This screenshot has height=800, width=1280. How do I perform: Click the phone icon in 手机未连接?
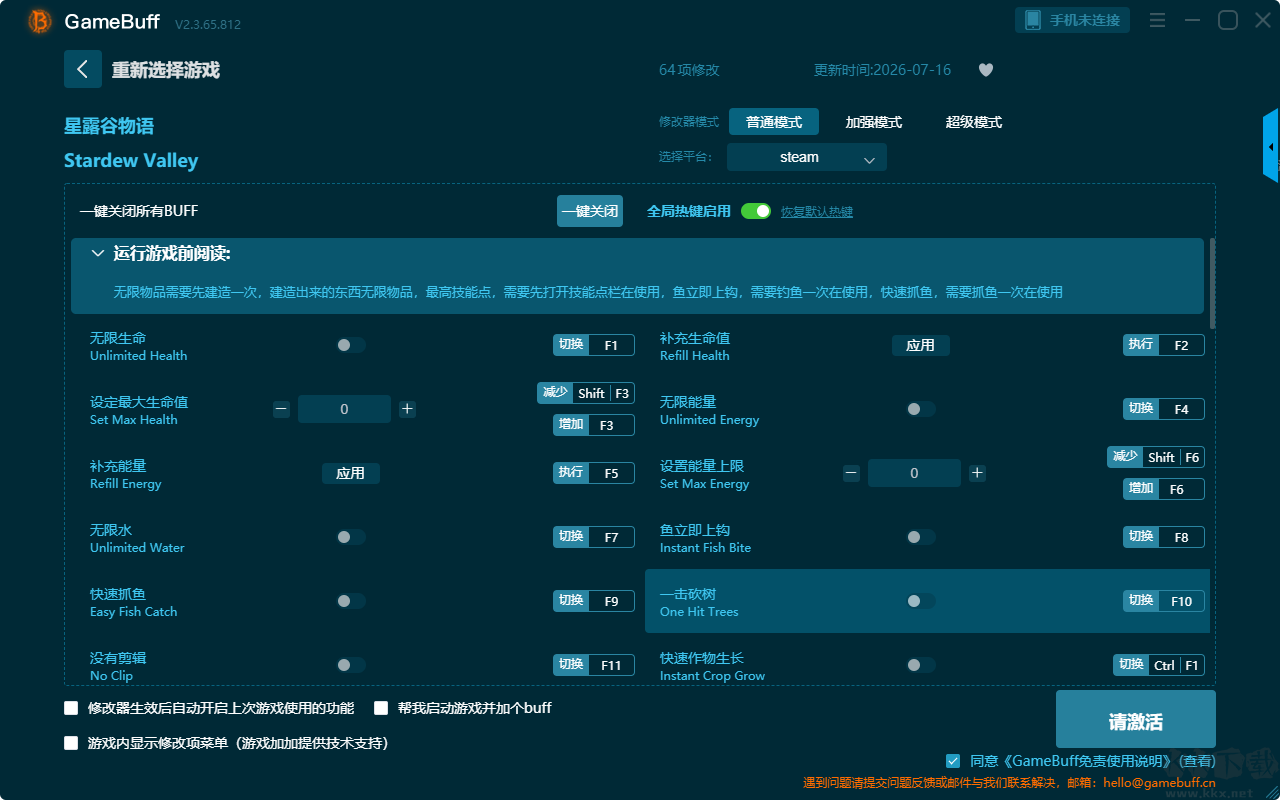[x=1033, y=20]
